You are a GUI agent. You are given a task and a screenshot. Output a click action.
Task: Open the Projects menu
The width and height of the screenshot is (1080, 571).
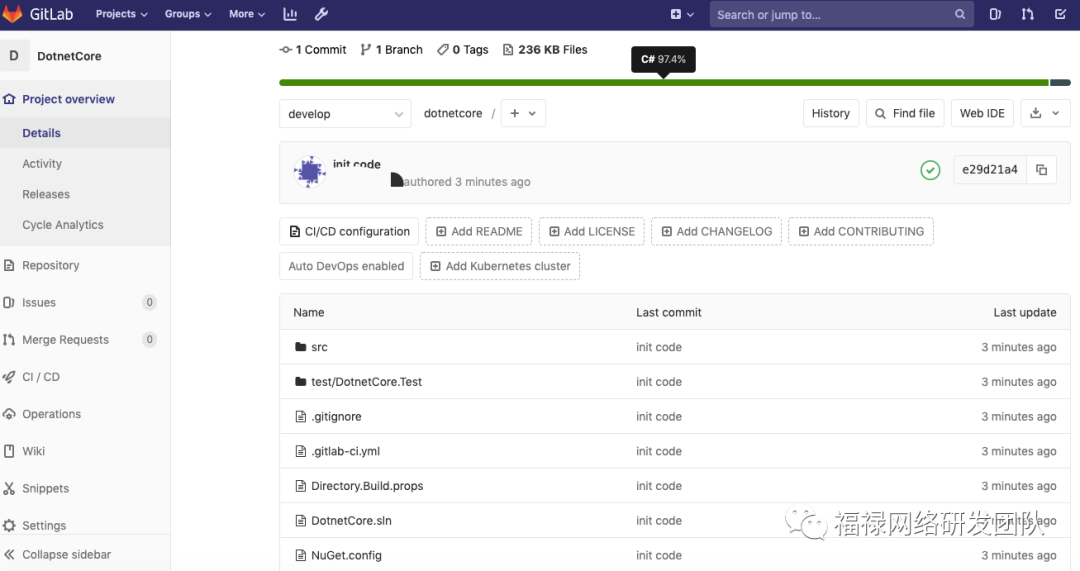pos(121,14)
